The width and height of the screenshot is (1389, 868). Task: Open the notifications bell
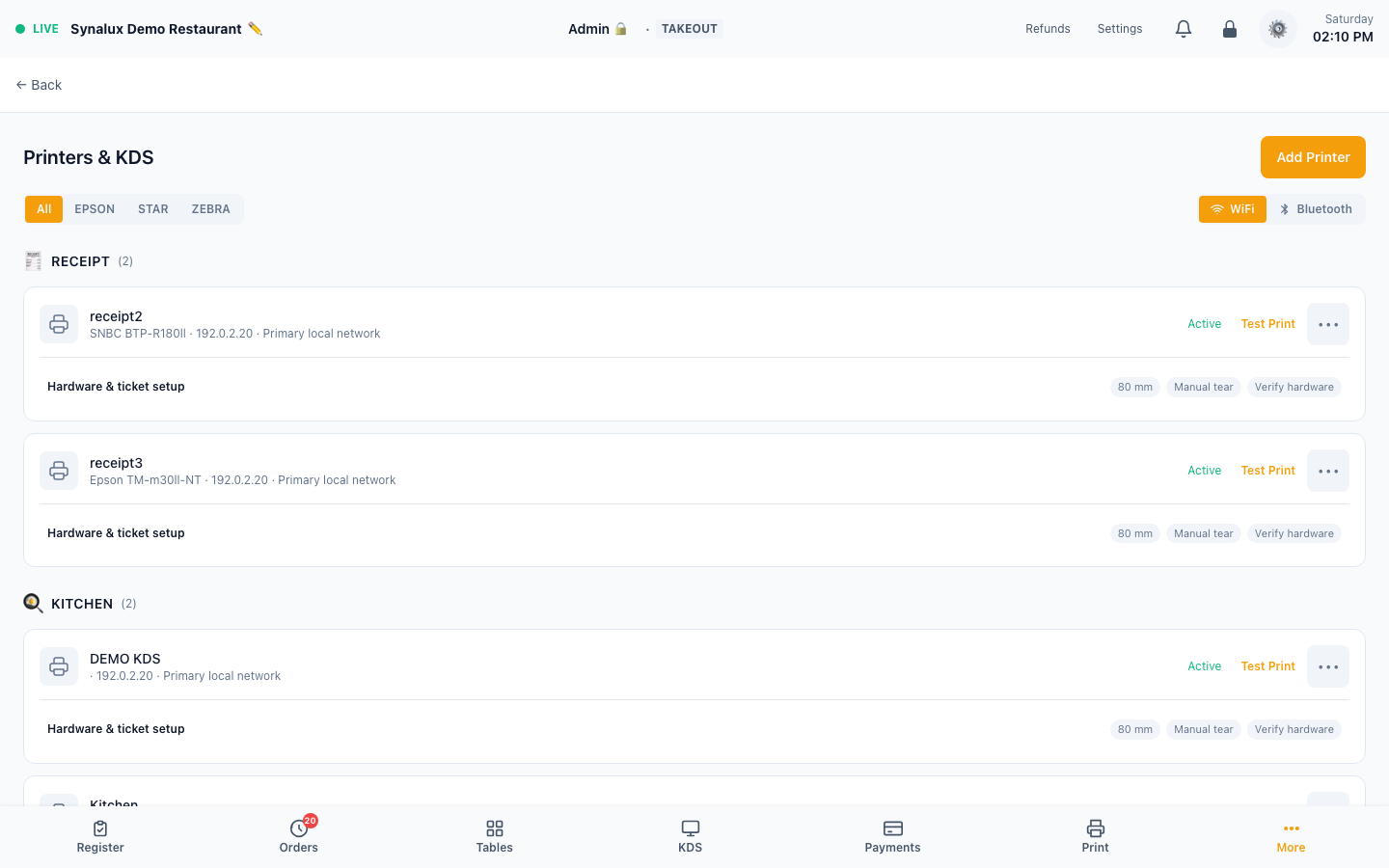(1184, 29)
